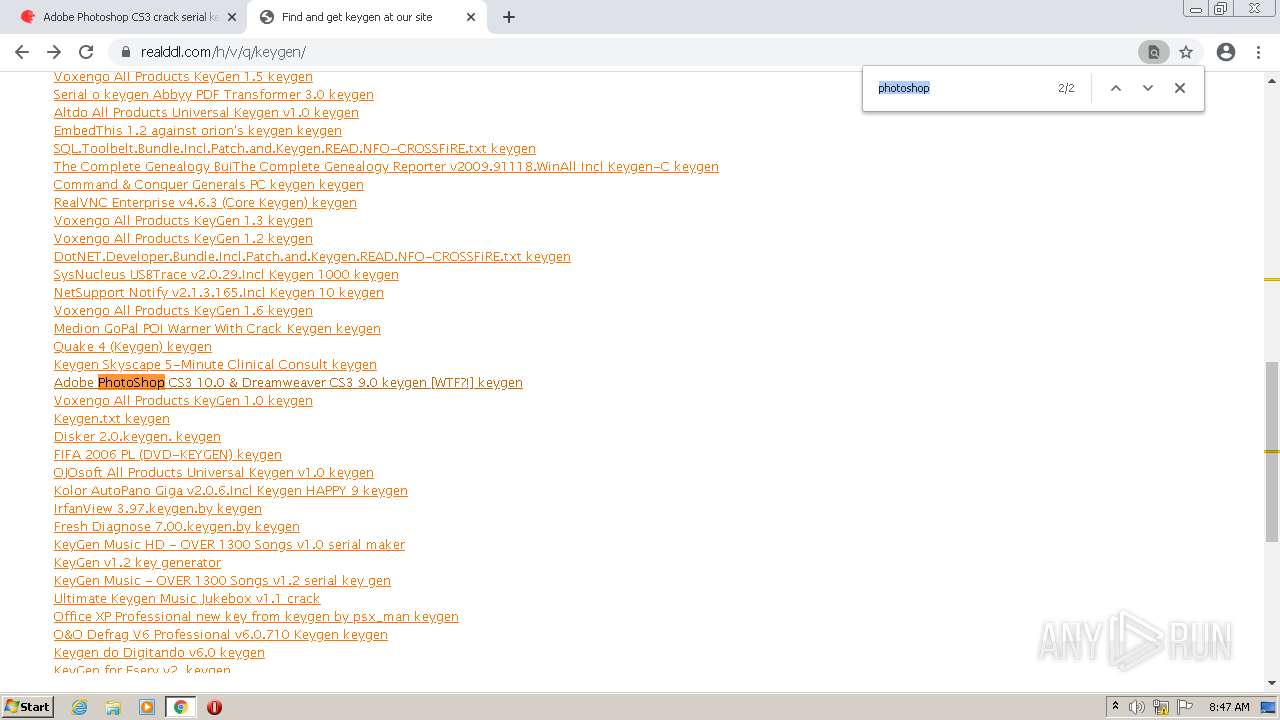The height and width of the screenshot is (720, 1280).
Task: Click the lock icon for site info
Action: point(125,52)
